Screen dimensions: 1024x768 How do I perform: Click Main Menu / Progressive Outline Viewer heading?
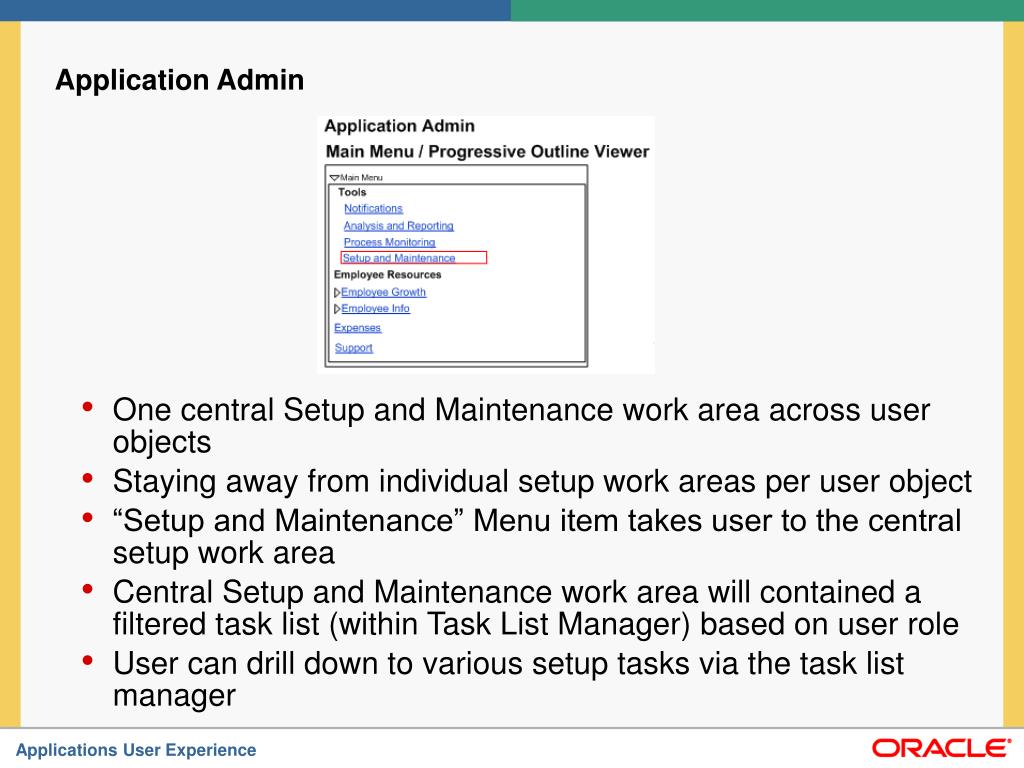click(x=487, y=152)
